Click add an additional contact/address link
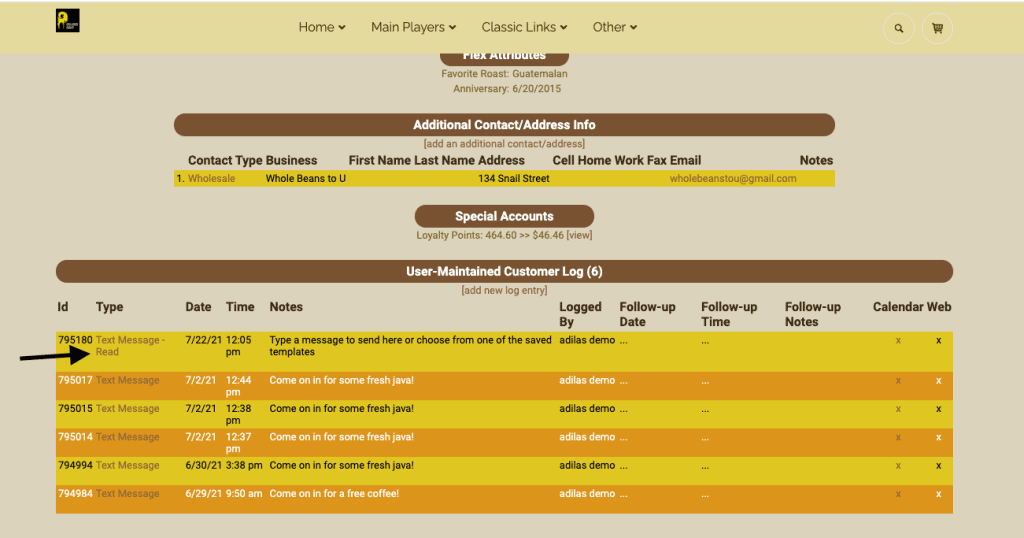This screenshot has height=538, width=1024. pyautogui.click(x=504, y=144)
